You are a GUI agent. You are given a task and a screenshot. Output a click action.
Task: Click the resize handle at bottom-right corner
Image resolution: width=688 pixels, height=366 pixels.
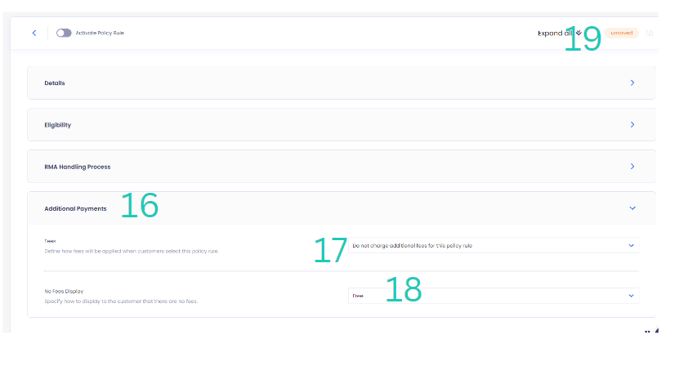tap(656, 331)
